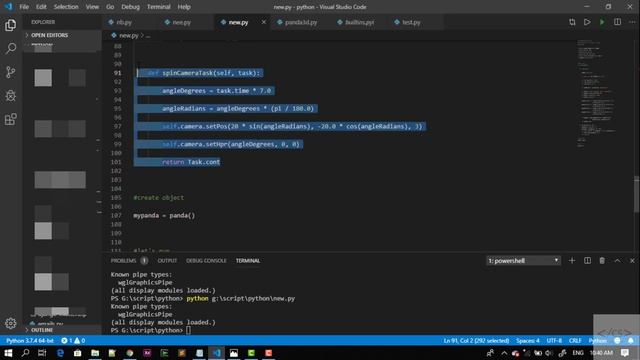Open the Search view in activity bar
Screen dimensions: 640x360
pyautogui.click(x=11, y=49)
